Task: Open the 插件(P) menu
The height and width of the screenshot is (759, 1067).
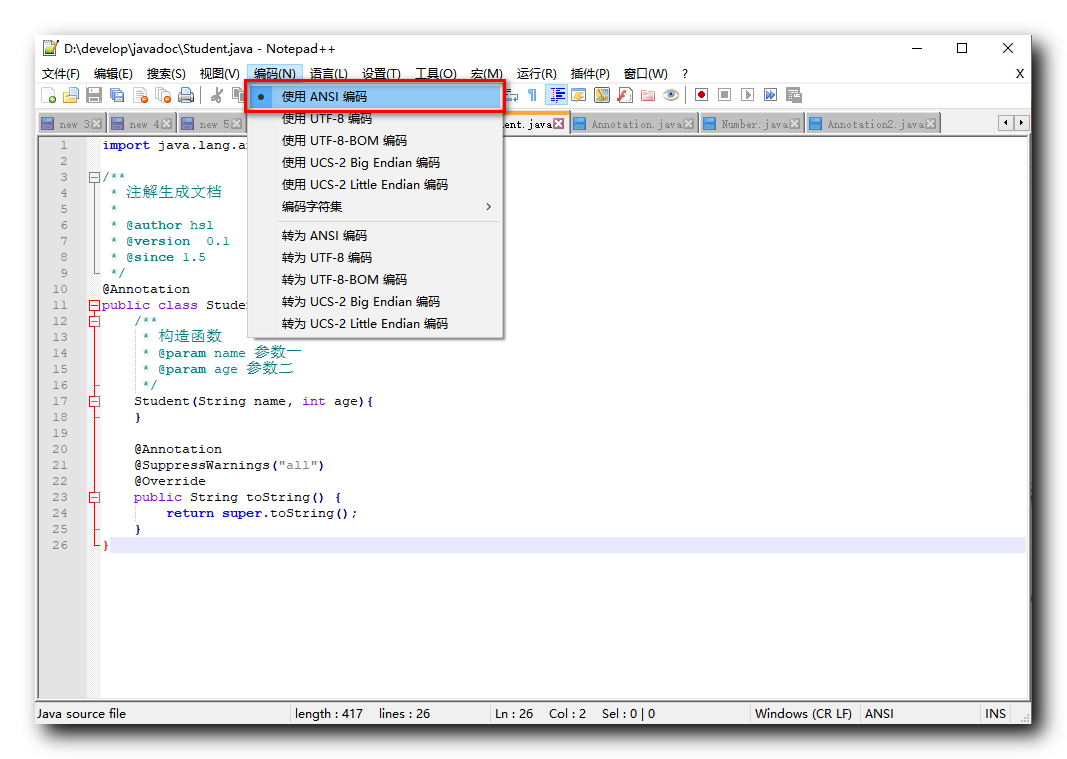Action: (x=590, y=74)
